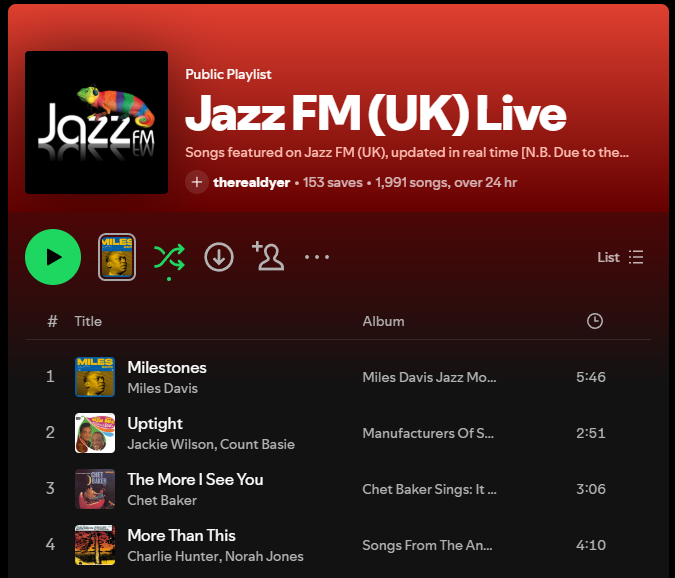Select track number 3 in the list

50,488
